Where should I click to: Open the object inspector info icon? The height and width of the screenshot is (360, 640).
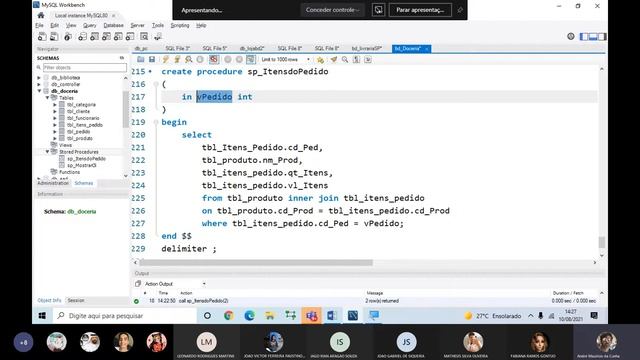point(68,37)
